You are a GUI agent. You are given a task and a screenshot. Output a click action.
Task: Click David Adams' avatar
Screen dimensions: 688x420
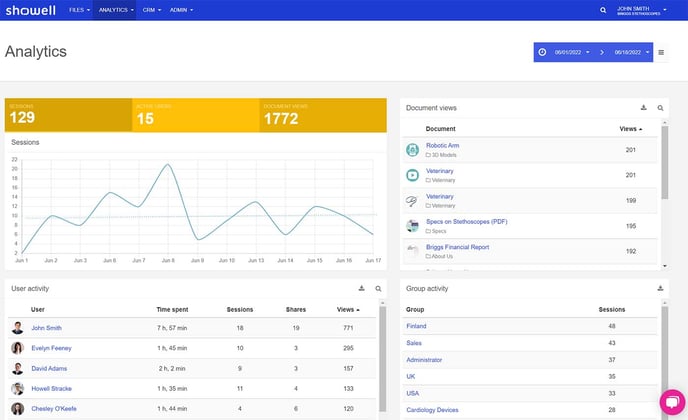click(18, 368)
